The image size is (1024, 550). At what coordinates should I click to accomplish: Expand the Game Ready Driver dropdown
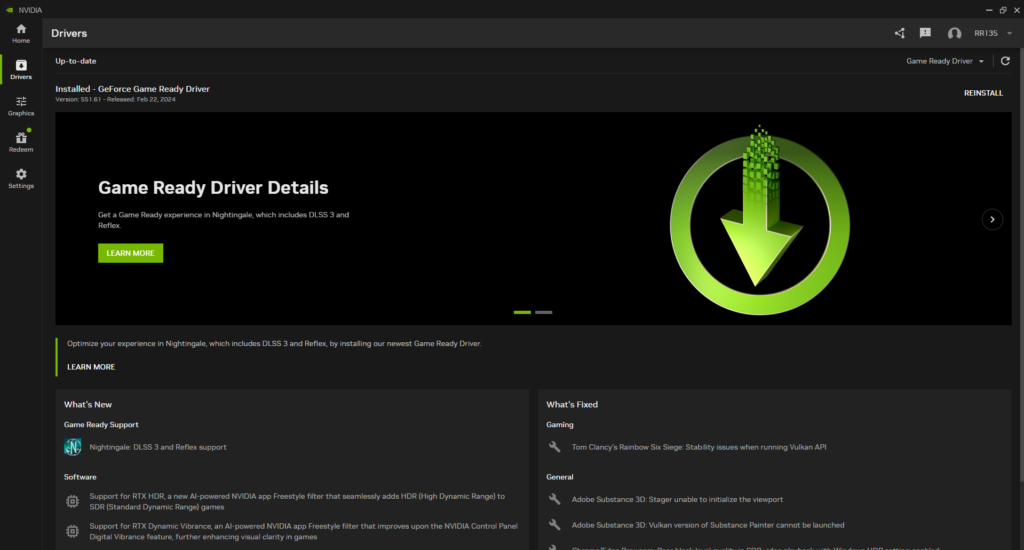945,61
